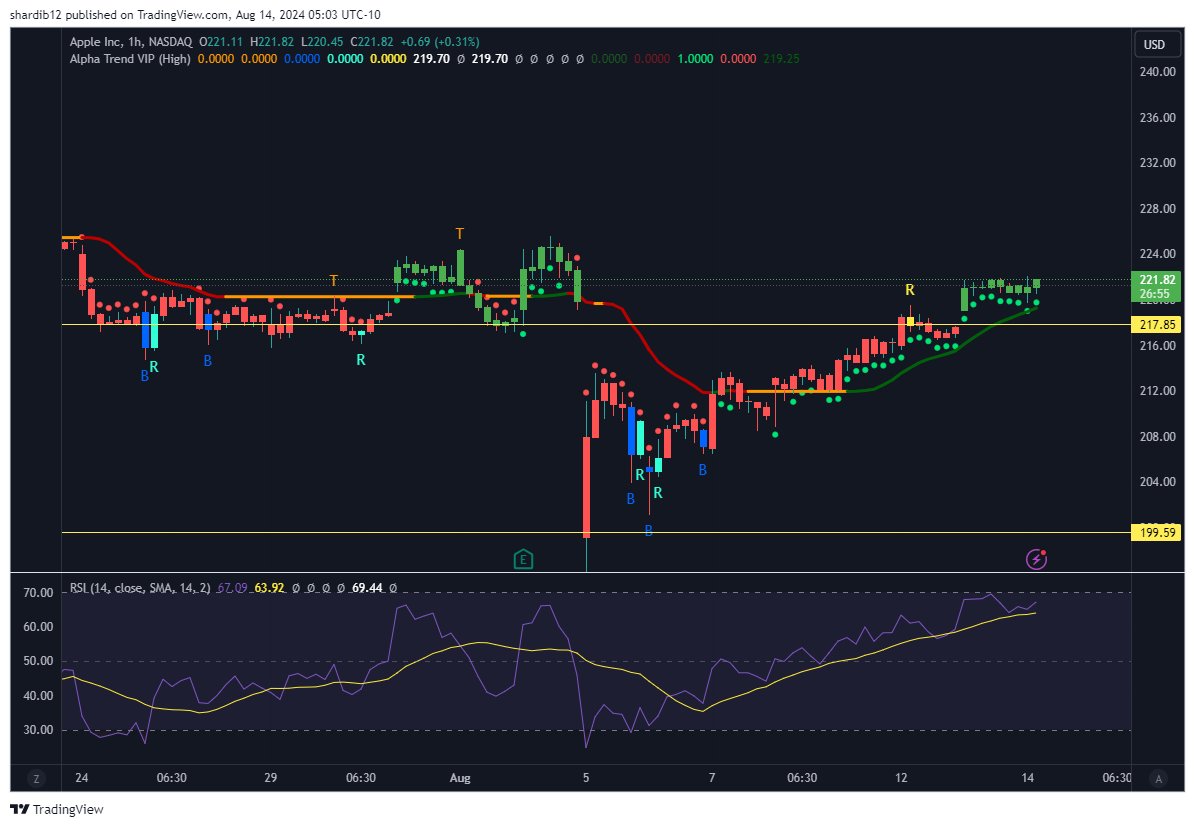Click the '12' date label on the time axis
This screenshot has width=1195, height=827.
point(901,778)
